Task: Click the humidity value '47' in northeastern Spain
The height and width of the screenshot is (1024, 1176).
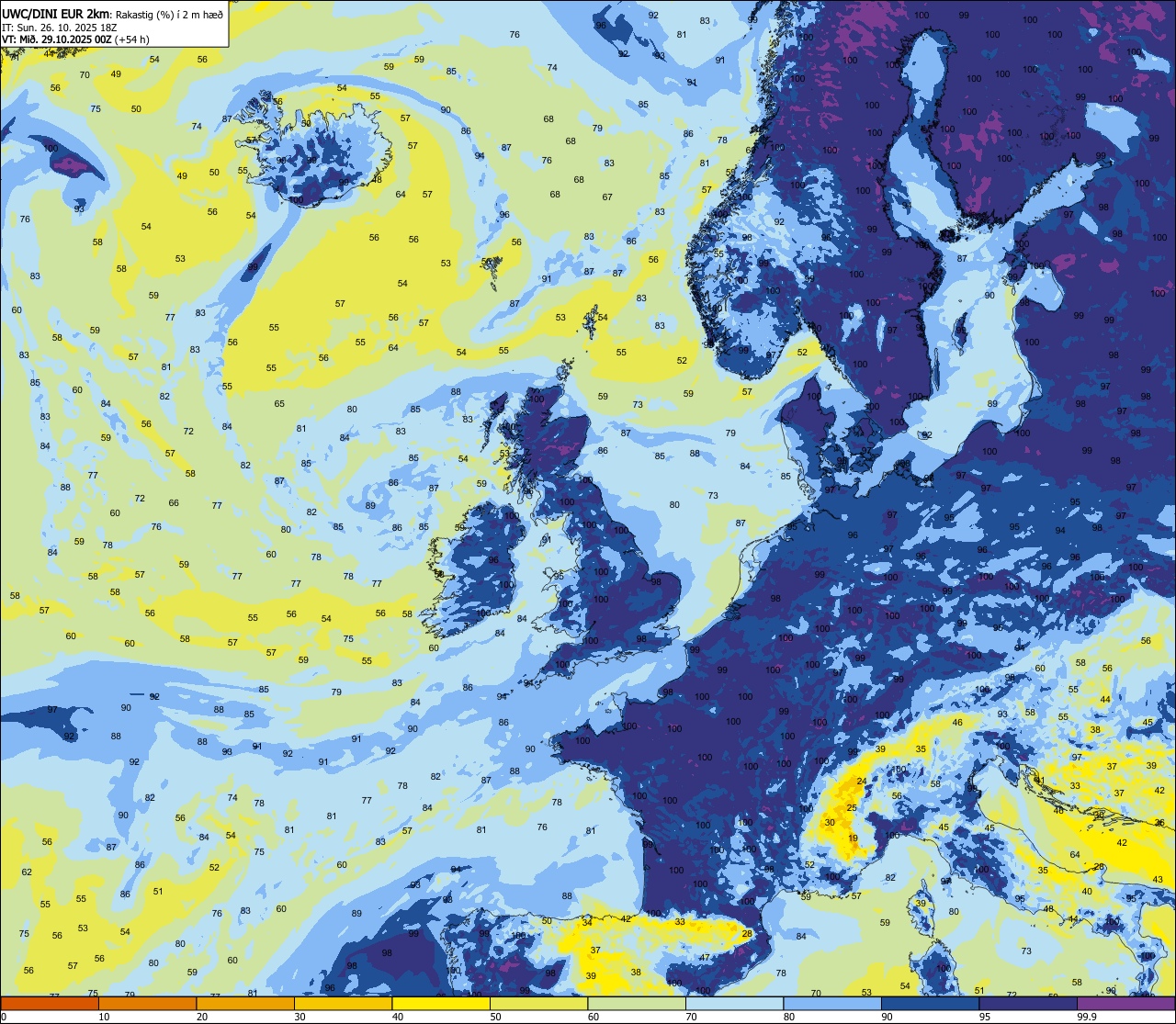Action: click(x=705, y=958)
